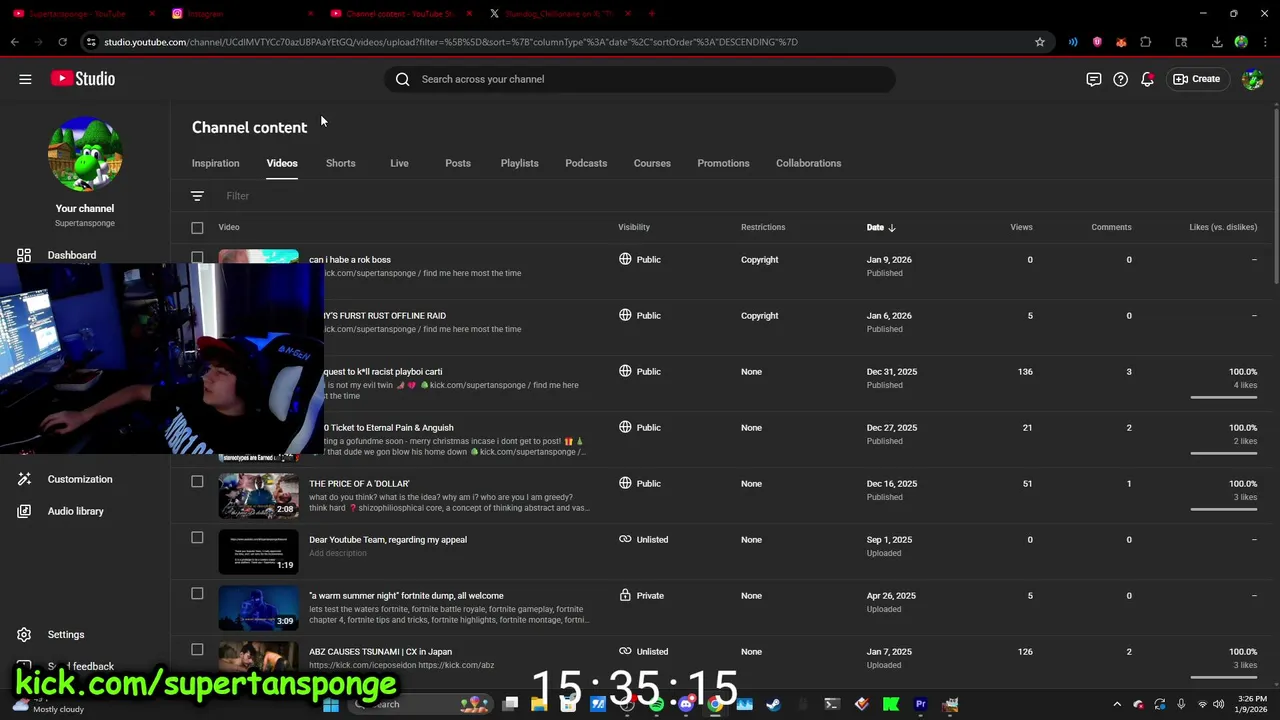The width and height of the screenshot is (1280, 720).
Task: Click into the search across your channel field
Action: pos(640,79)
